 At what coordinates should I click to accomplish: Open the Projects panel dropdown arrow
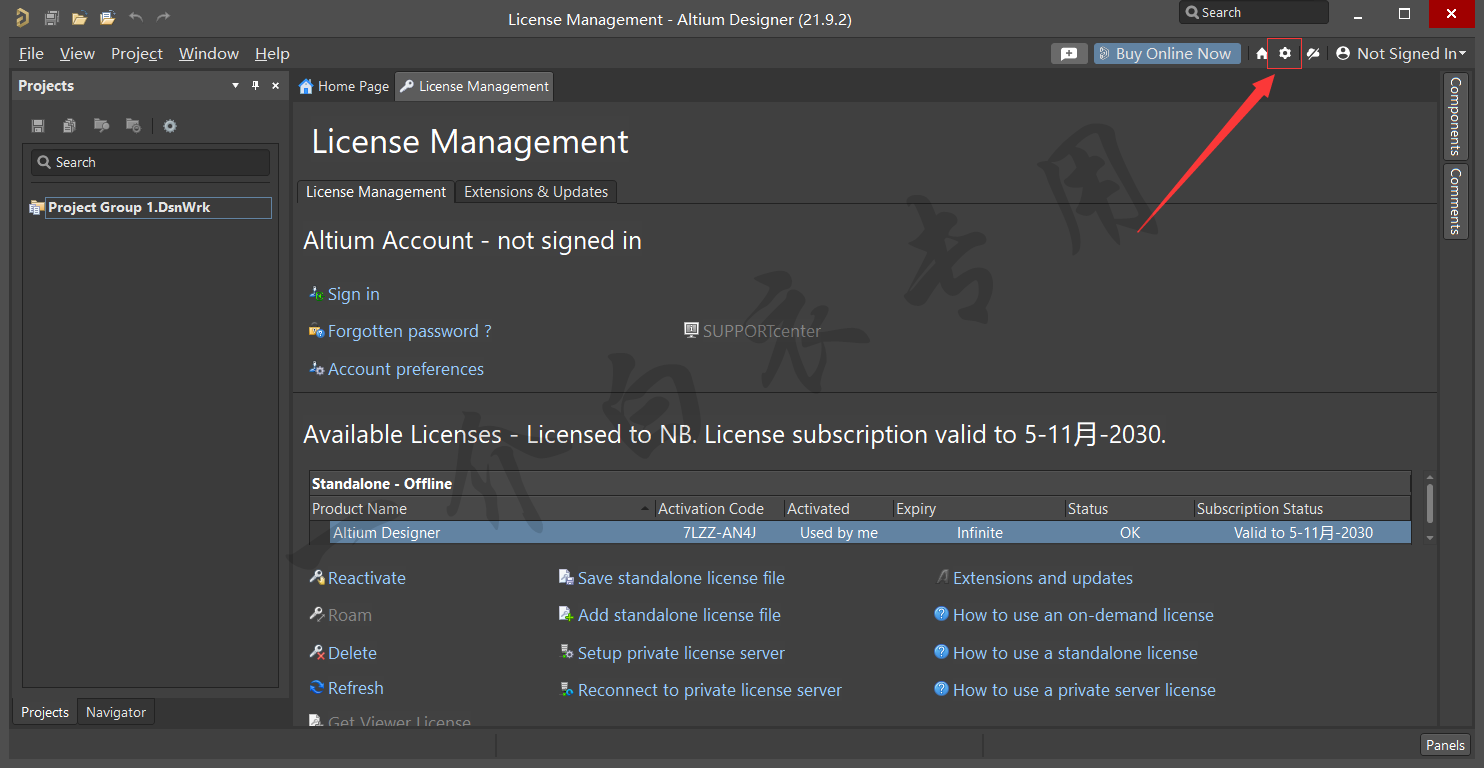(x=235, y=86)
